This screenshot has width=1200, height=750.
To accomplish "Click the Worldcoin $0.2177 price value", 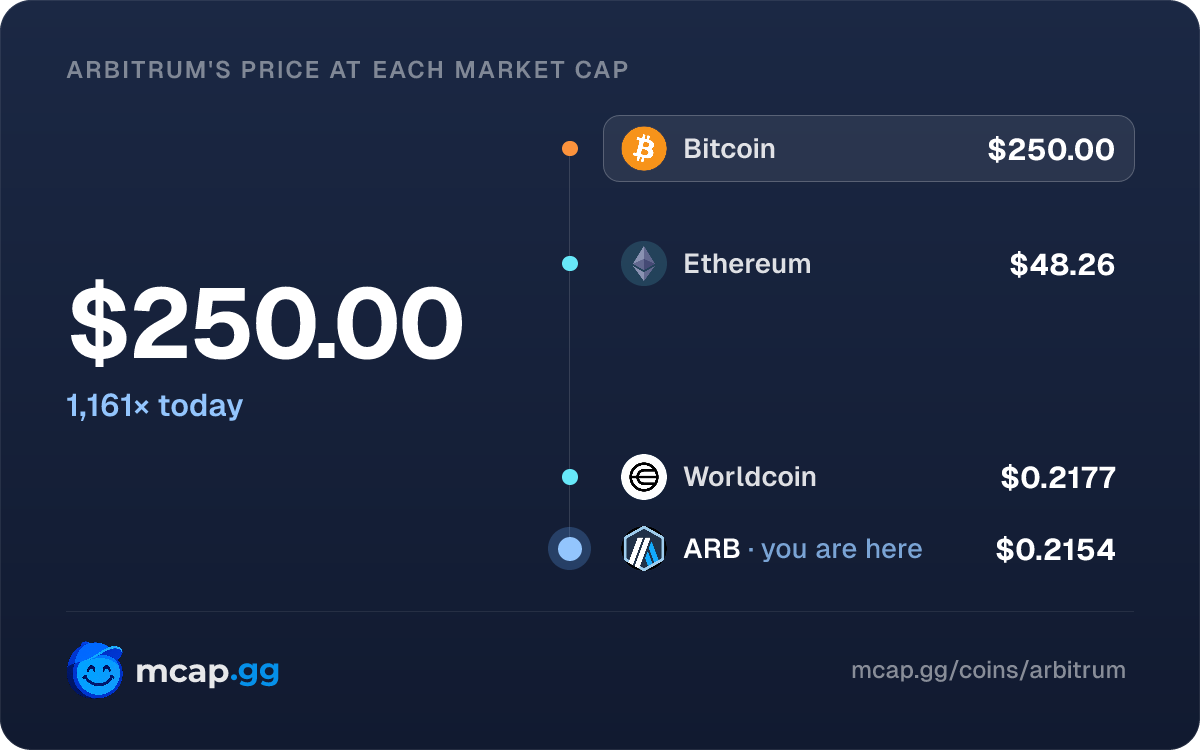I will coord(1058,477).
